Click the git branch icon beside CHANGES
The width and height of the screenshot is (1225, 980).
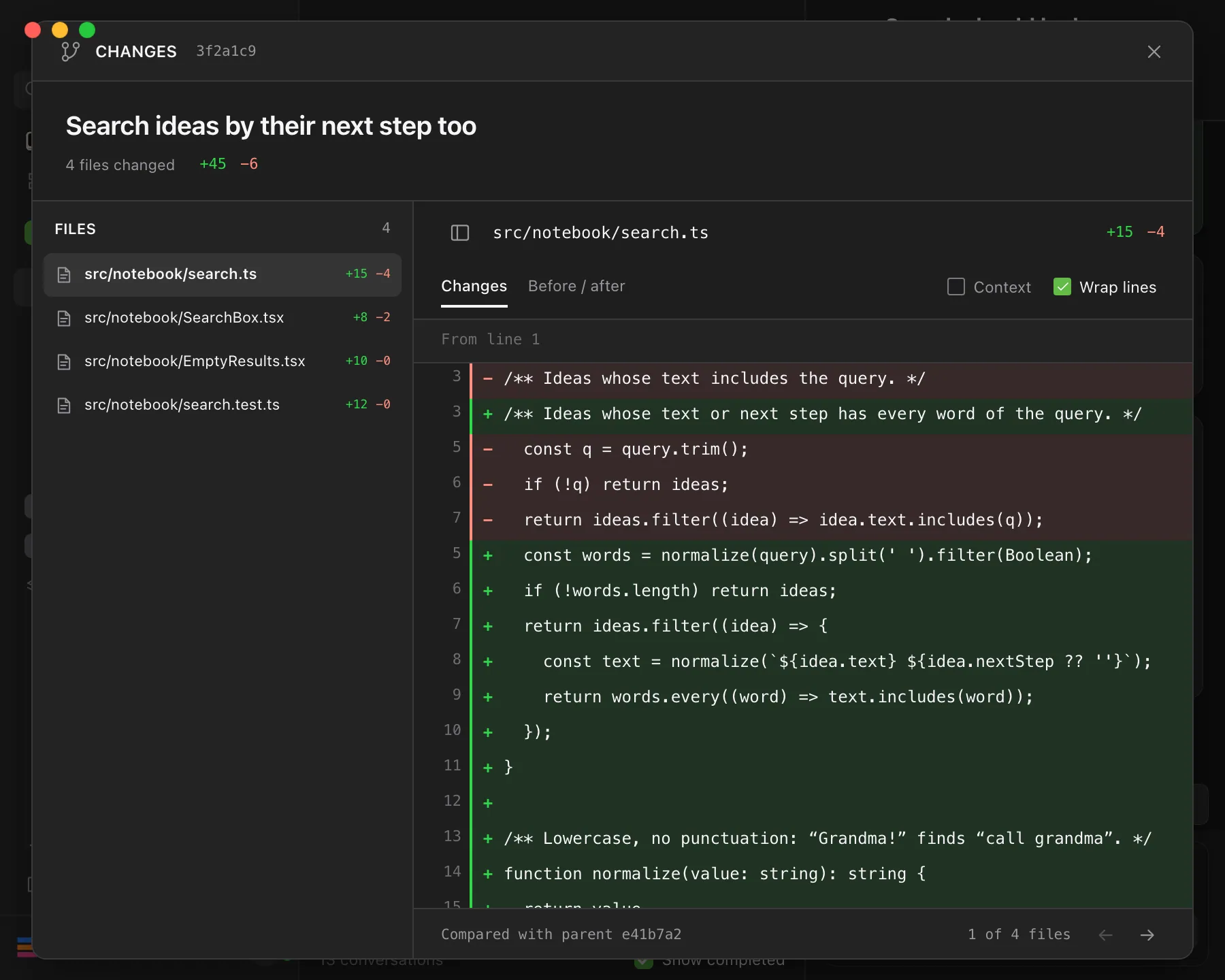click(x=70, y=52)
